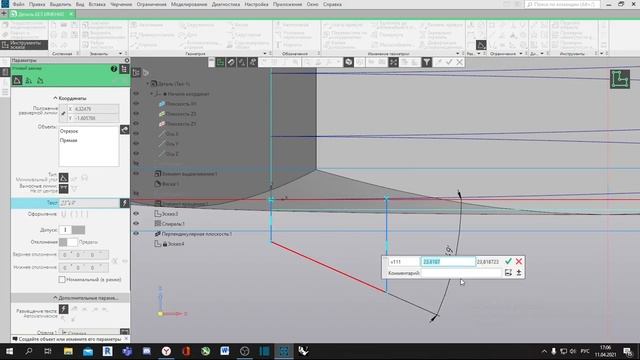This screenshot has height=360, width=640.
Task: Collapse the Деталь root tree node
Action: 148,84
